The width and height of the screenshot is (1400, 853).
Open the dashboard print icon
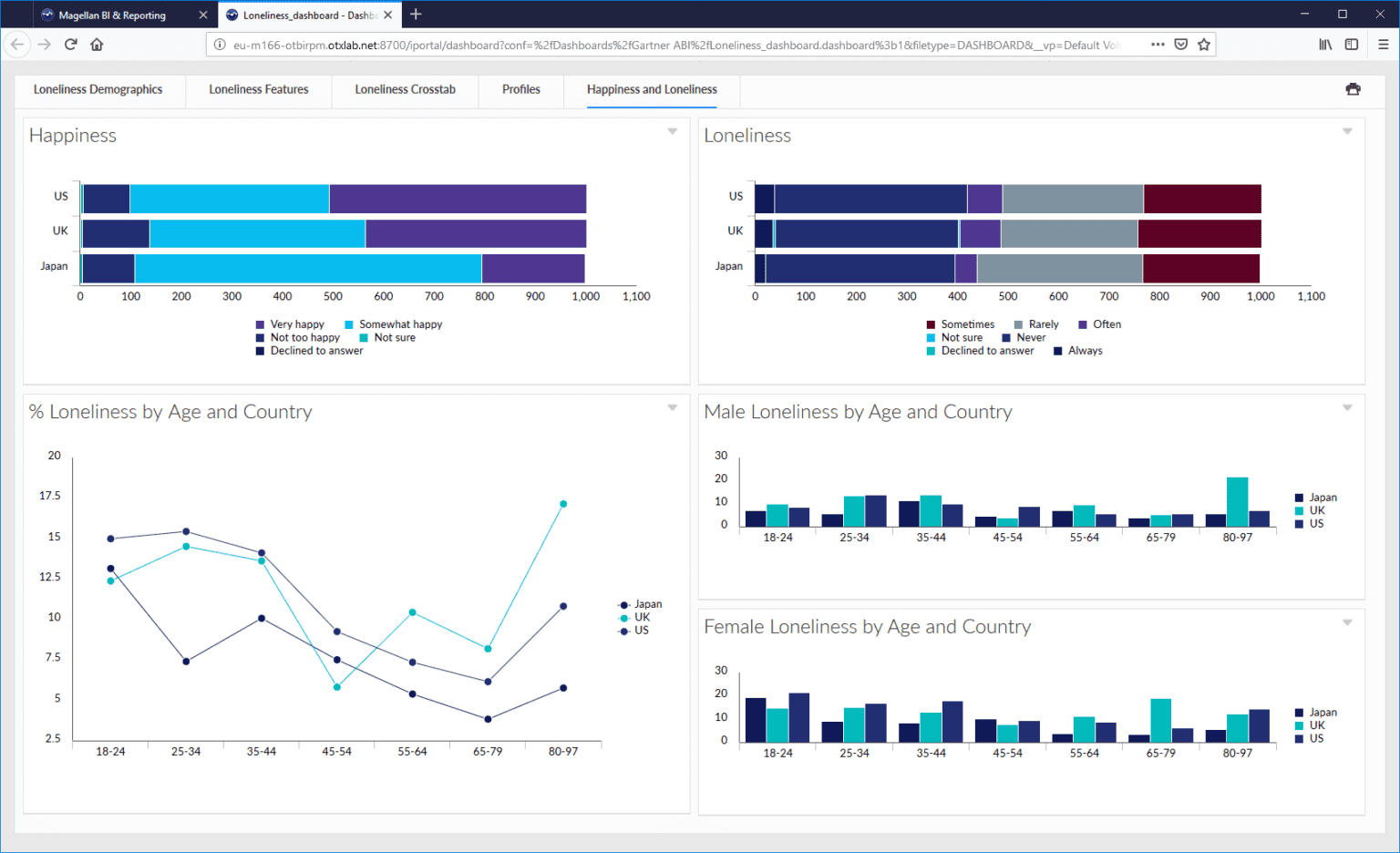pyautogui.click(x=1353, y=89)
